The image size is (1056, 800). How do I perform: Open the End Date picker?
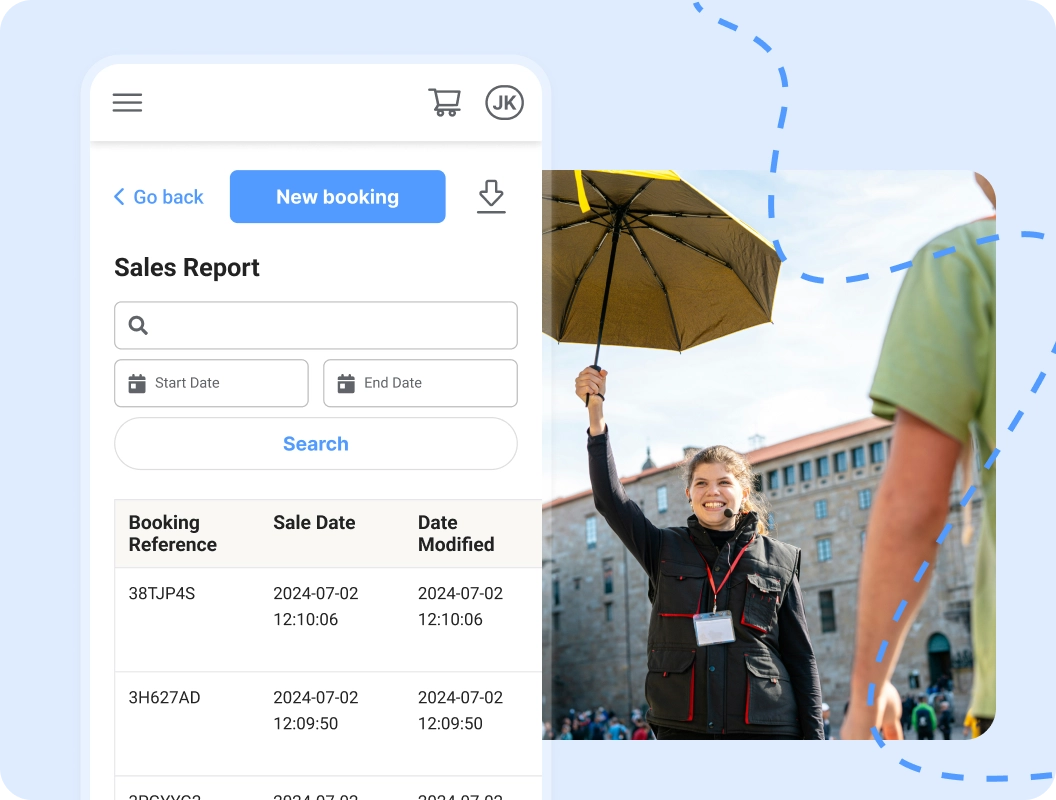[420, 383]
